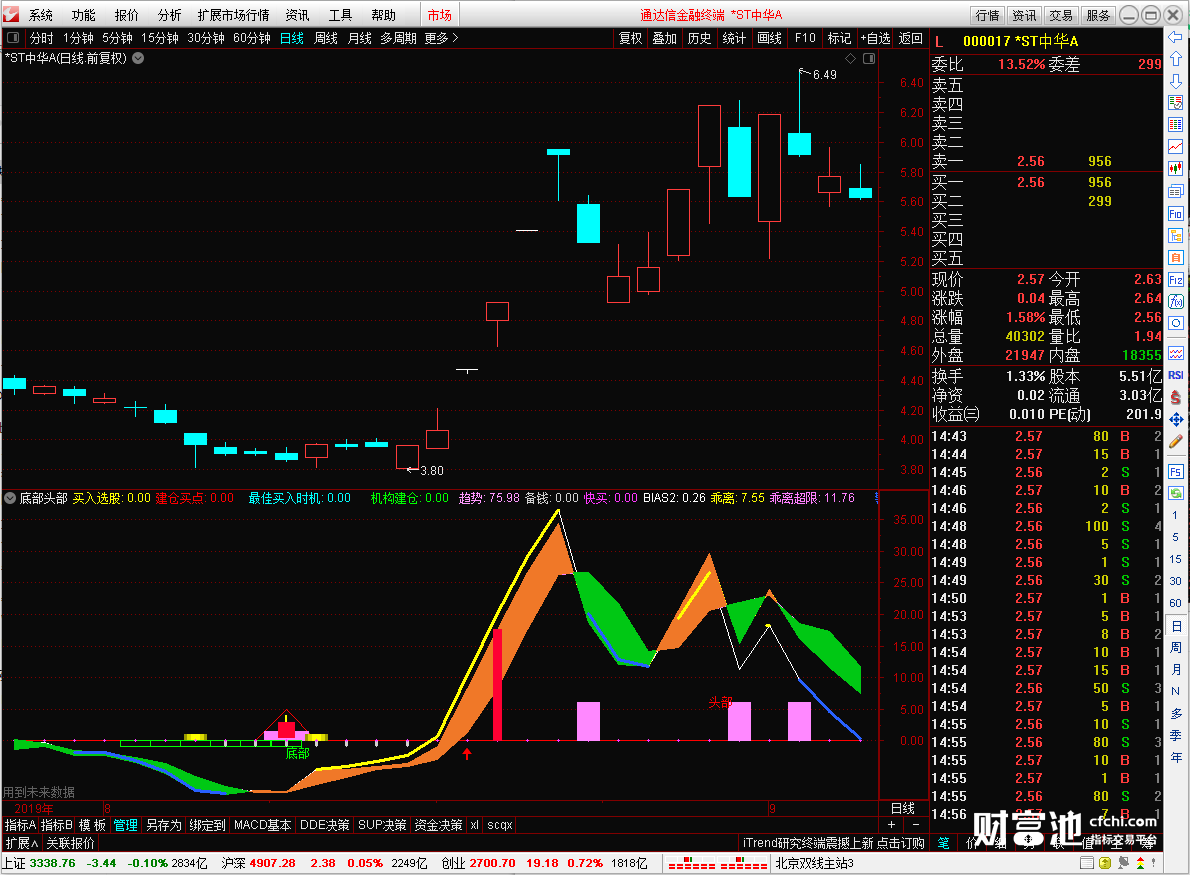
Task: Click the blue four-way move arrows icon
Action: coord(1176,420)
